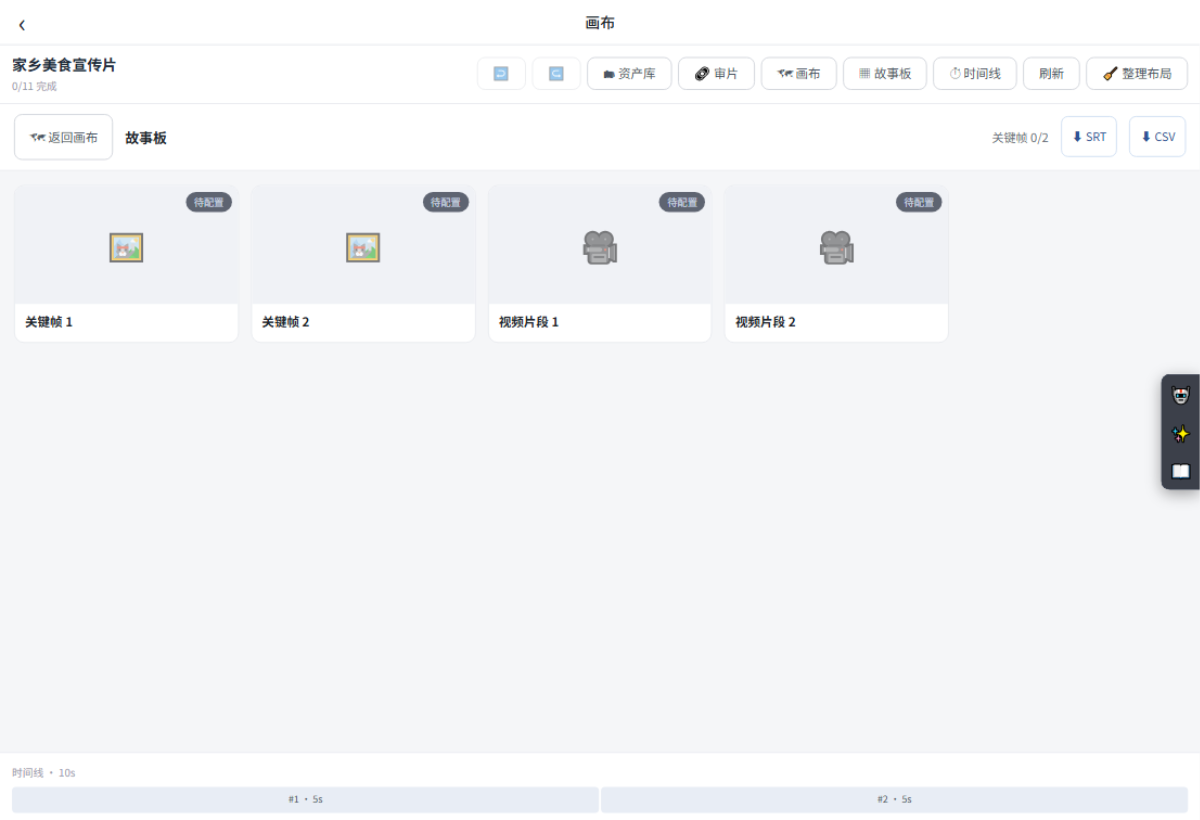Click the 视频片段 2 card title
This screenshot has height=820, width=1200.
pyautogui.click(x=766, y=322)
